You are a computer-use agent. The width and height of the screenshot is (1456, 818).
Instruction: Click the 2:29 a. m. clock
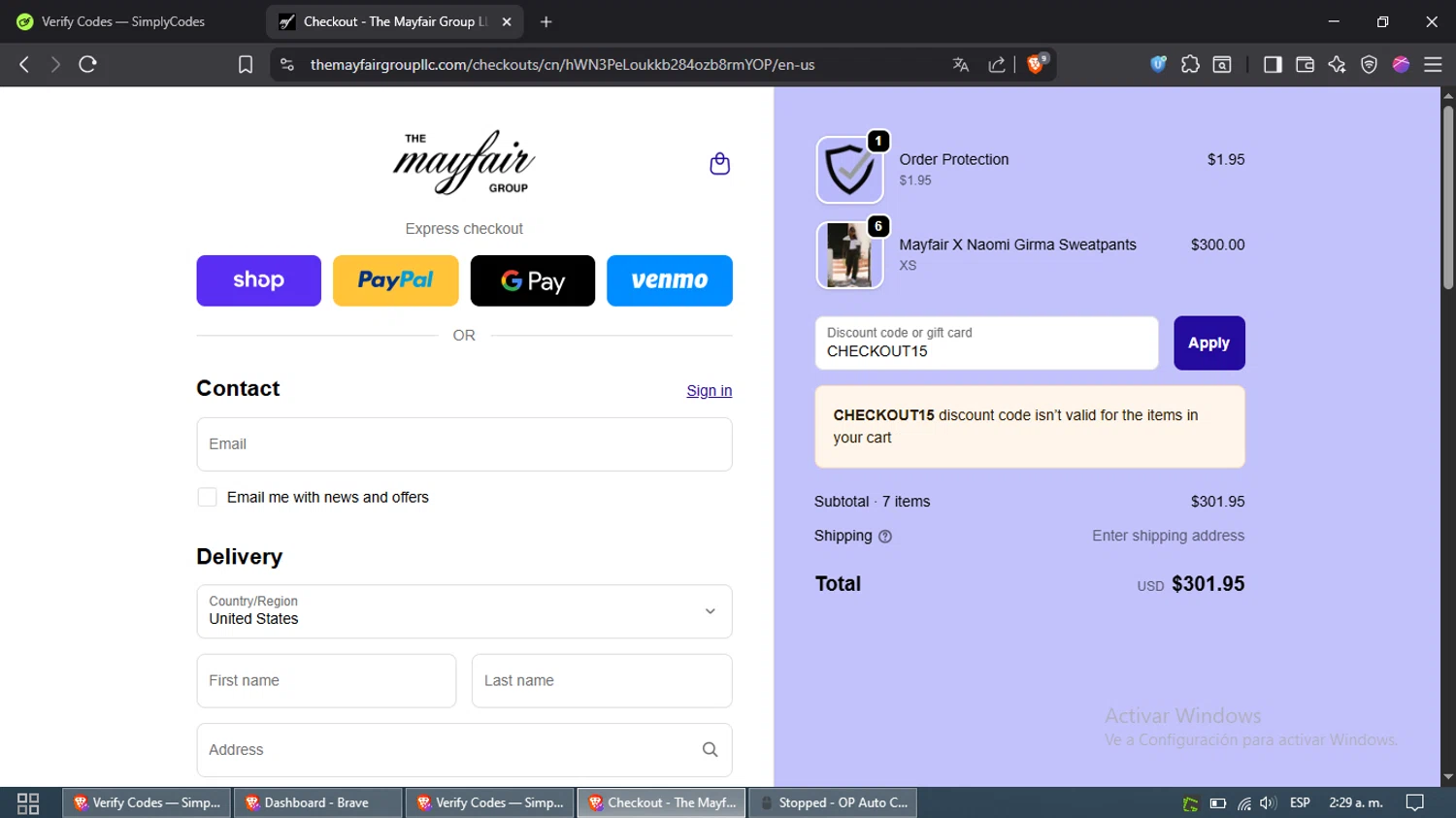coord(1356,802)
